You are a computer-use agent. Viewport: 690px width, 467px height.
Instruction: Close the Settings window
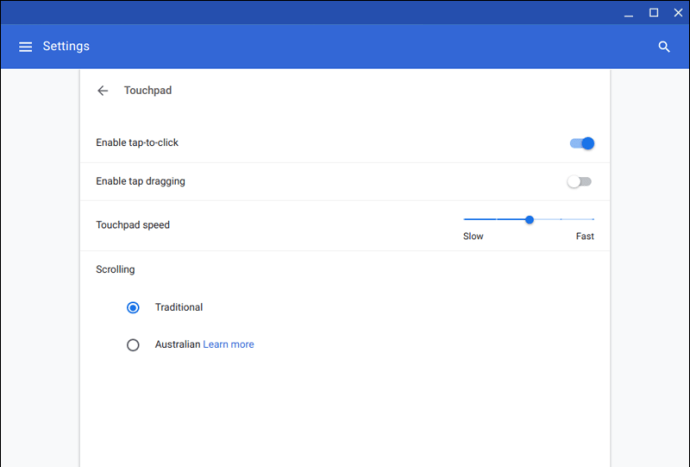pos(678,13)
